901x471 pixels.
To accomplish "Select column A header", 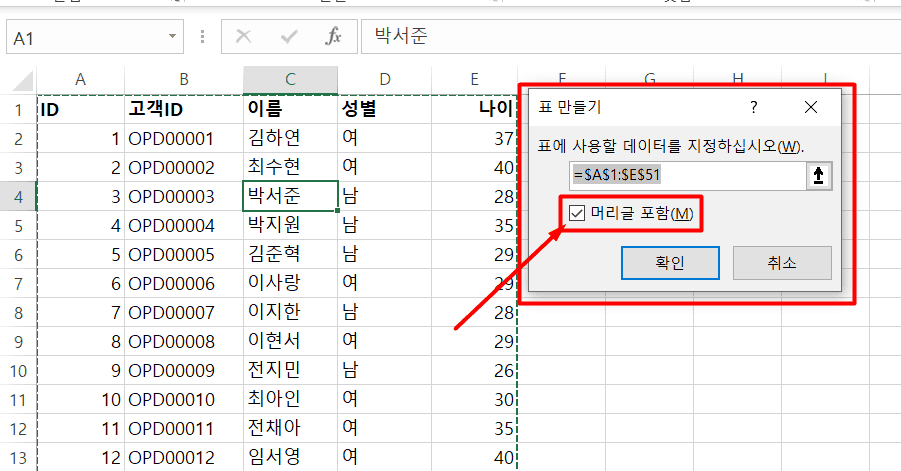I will pyautogui.click(x=80, y=80).
